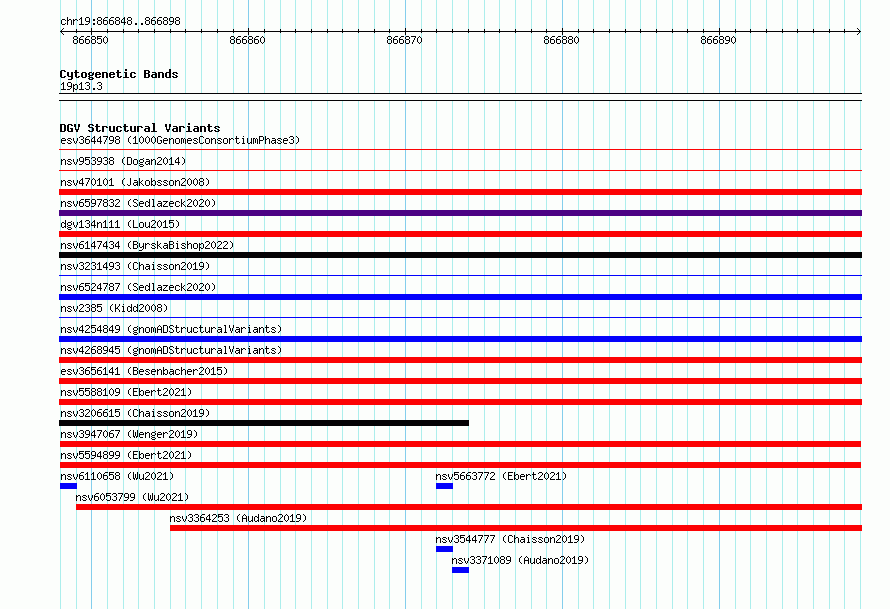Click nsv3364253 (Audano2019) label
Viewport: 890px width, 609px height.
tap(238, 518)
